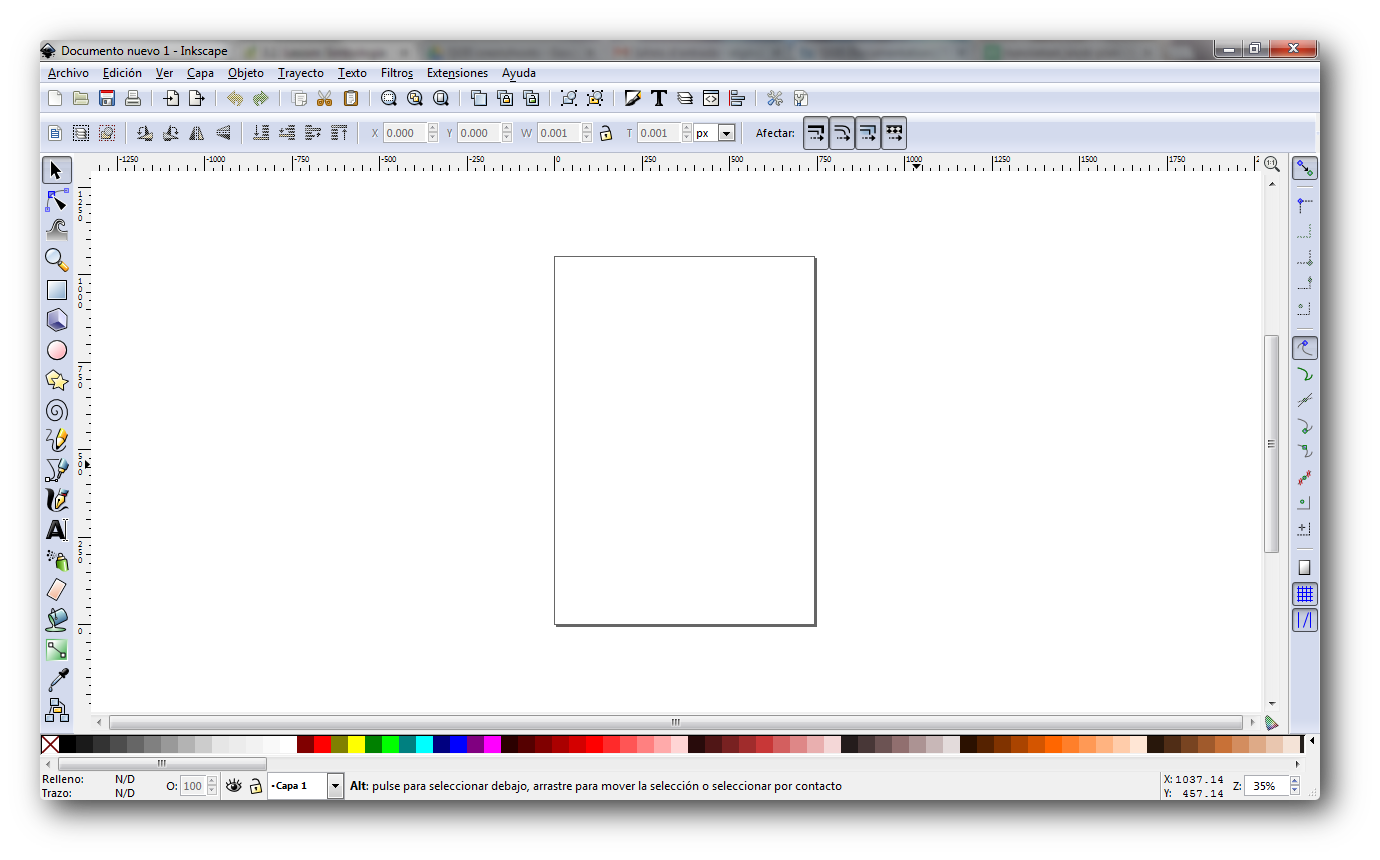This screenshot has width=1380, height=860.
Task: Click the Print icon
Action: pos(132,98)
